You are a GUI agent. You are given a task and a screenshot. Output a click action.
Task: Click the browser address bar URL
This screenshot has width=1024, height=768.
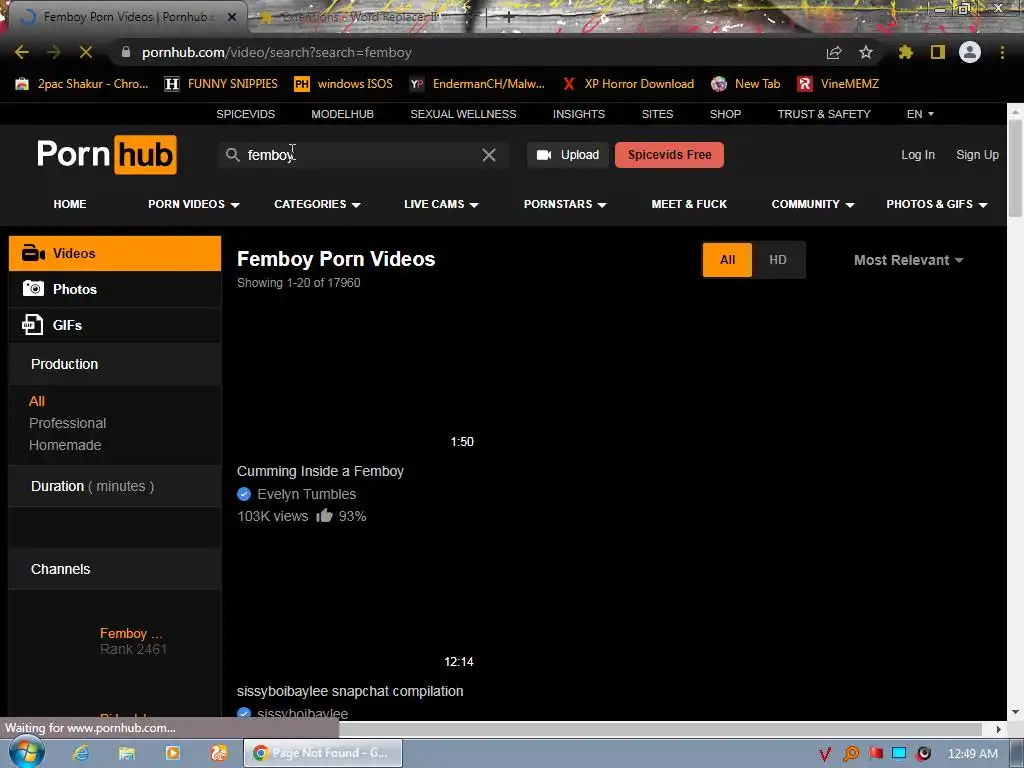tap(277, 52)
